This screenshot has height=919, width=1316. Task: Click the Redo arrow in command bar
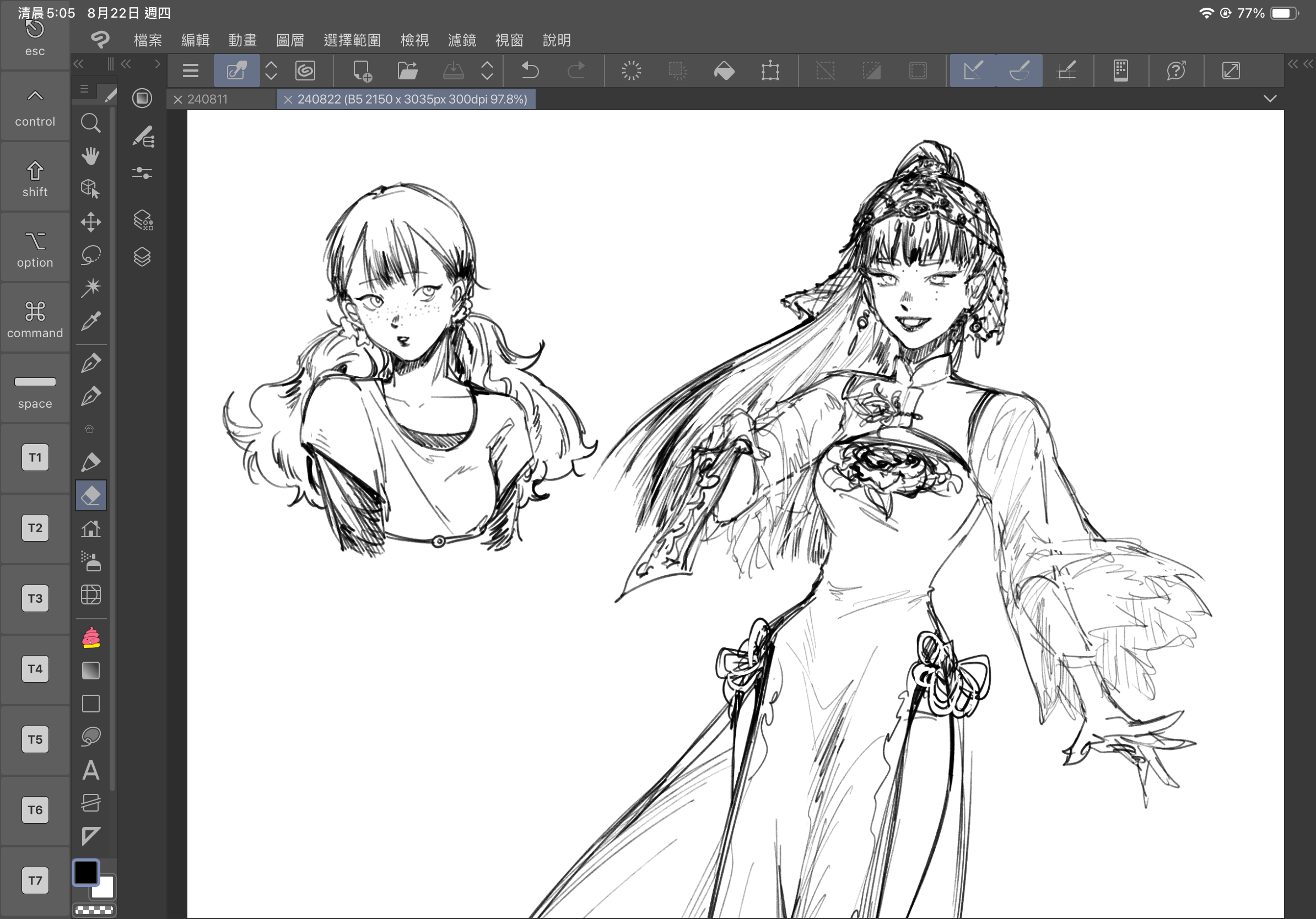coord(576,71)
